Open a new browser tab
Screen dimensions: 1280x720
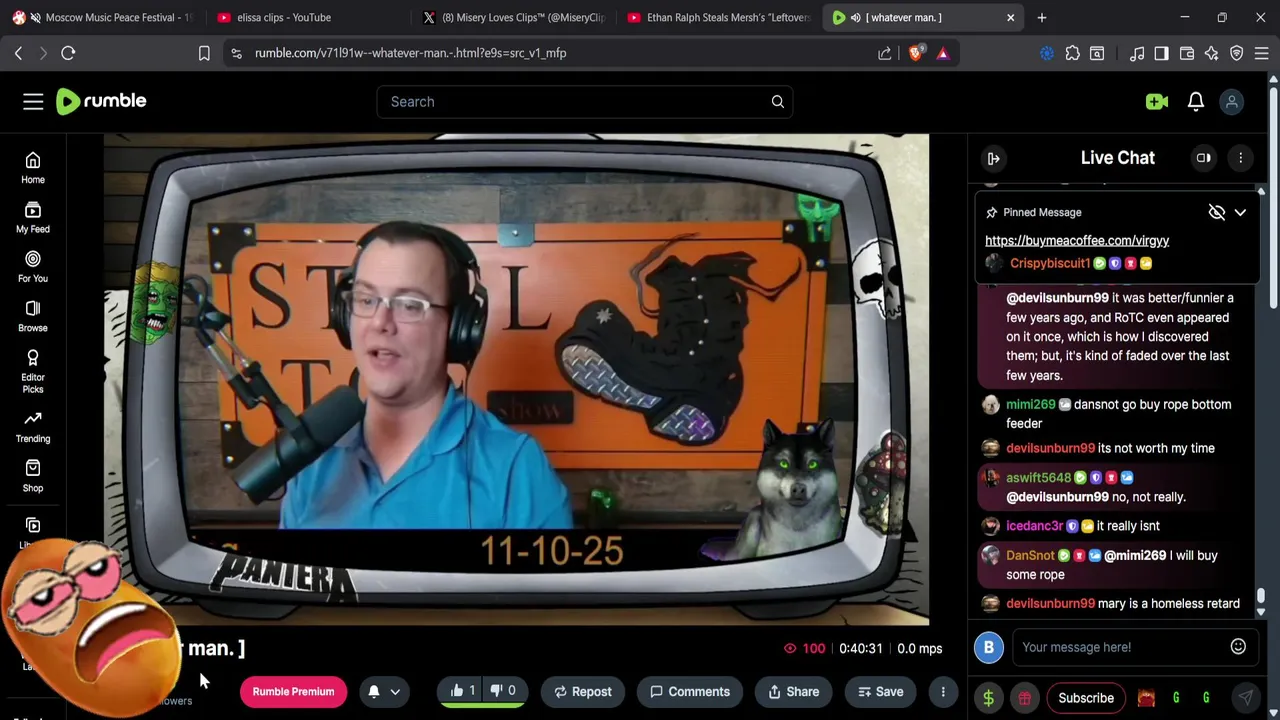pyautogui.click(x=1041, y=17)
